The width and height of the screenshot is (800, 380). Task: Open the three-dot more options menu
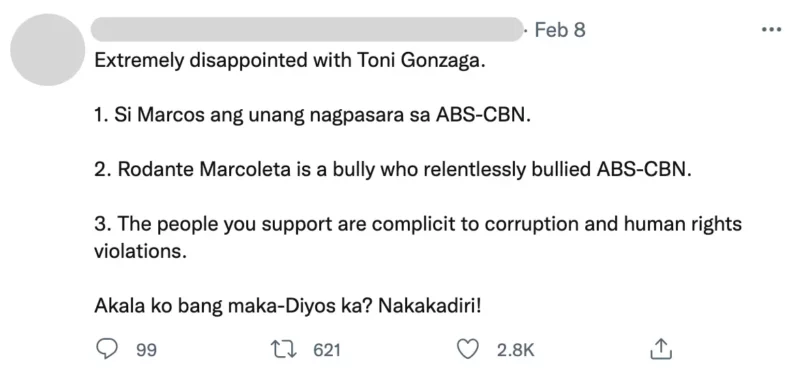[771, 30]
